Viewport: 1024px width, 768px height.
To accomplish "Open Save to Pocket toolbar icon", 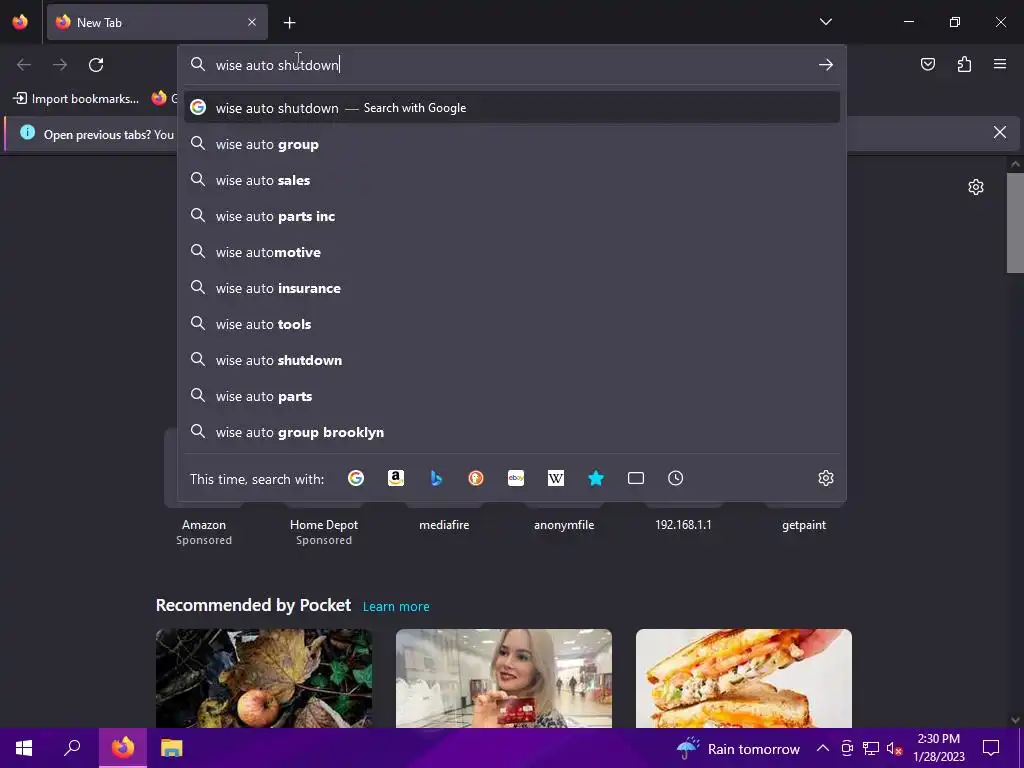I will point(927,64).
